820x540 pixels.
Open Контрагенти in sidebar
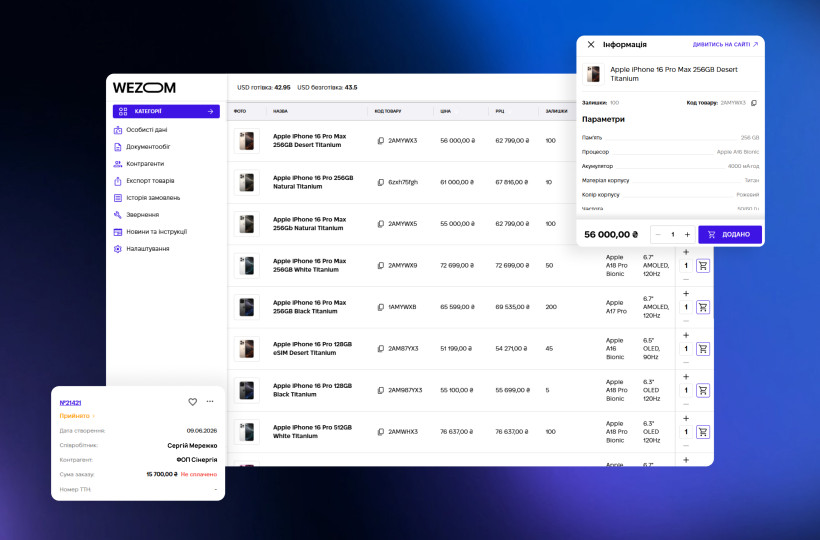[139, 164]
